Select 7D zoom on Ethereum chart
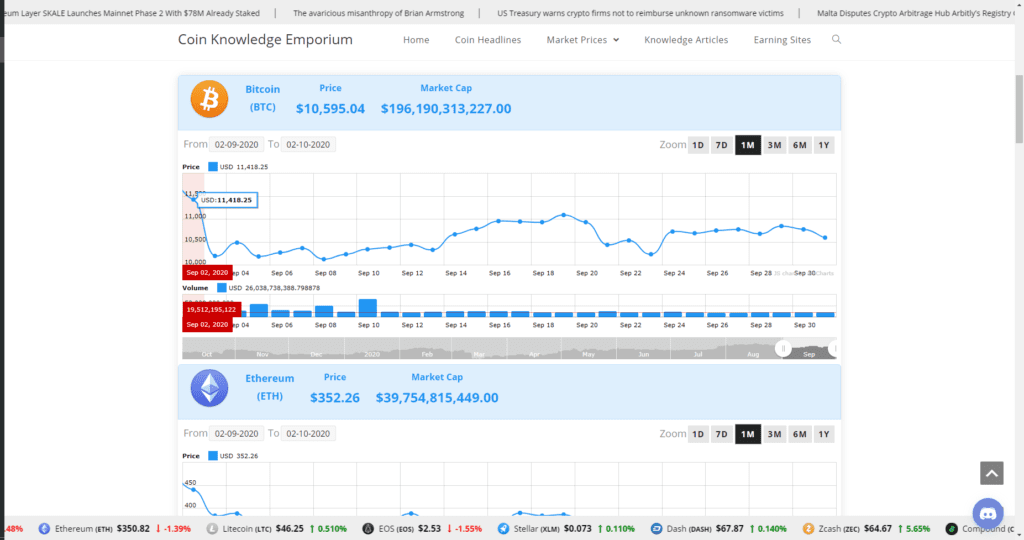 tap(722, 434)
